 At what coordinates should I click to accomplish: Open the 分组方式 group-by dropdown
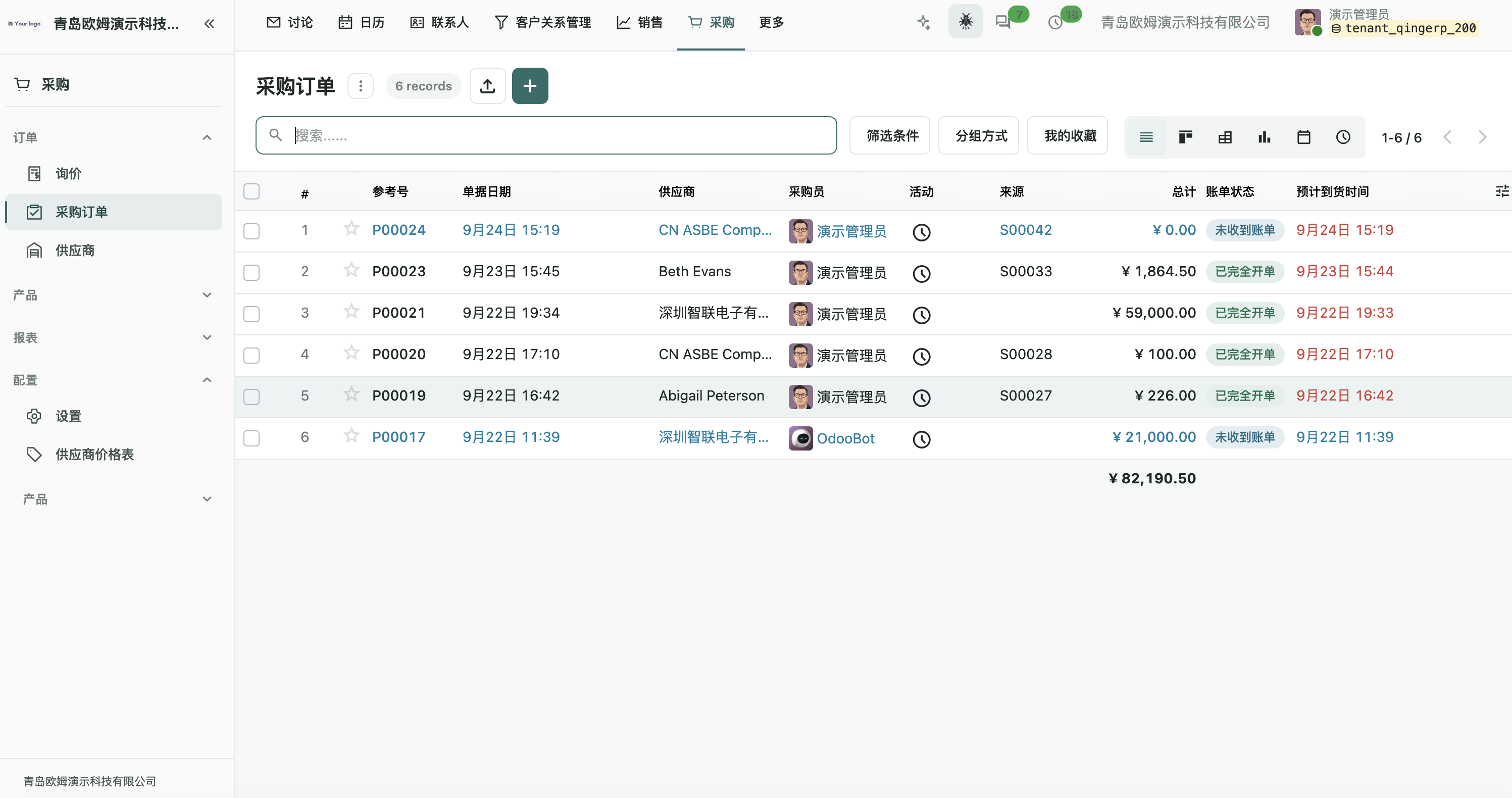[978, 136]
